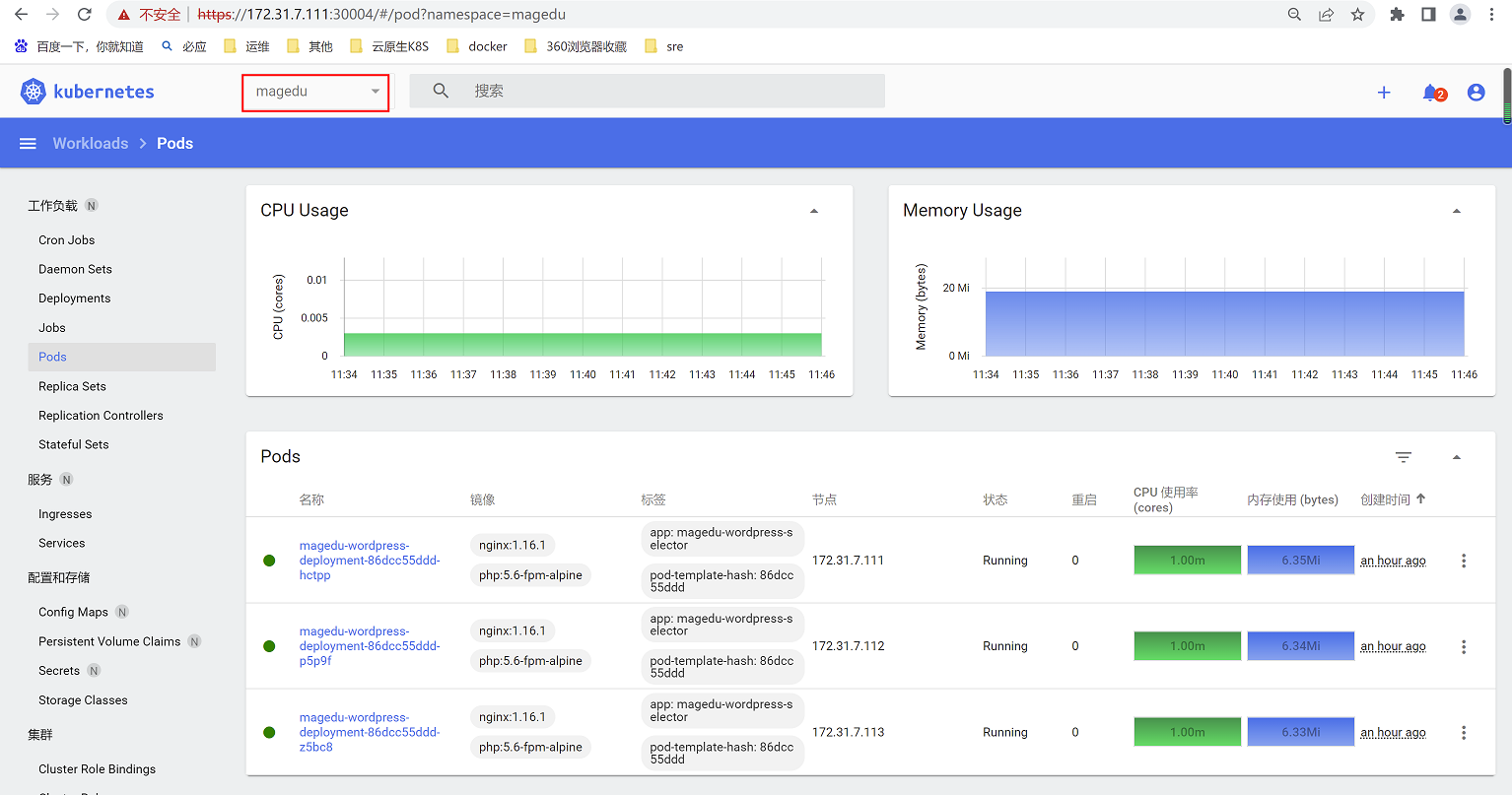Click the Pods filter icon

1404,457
